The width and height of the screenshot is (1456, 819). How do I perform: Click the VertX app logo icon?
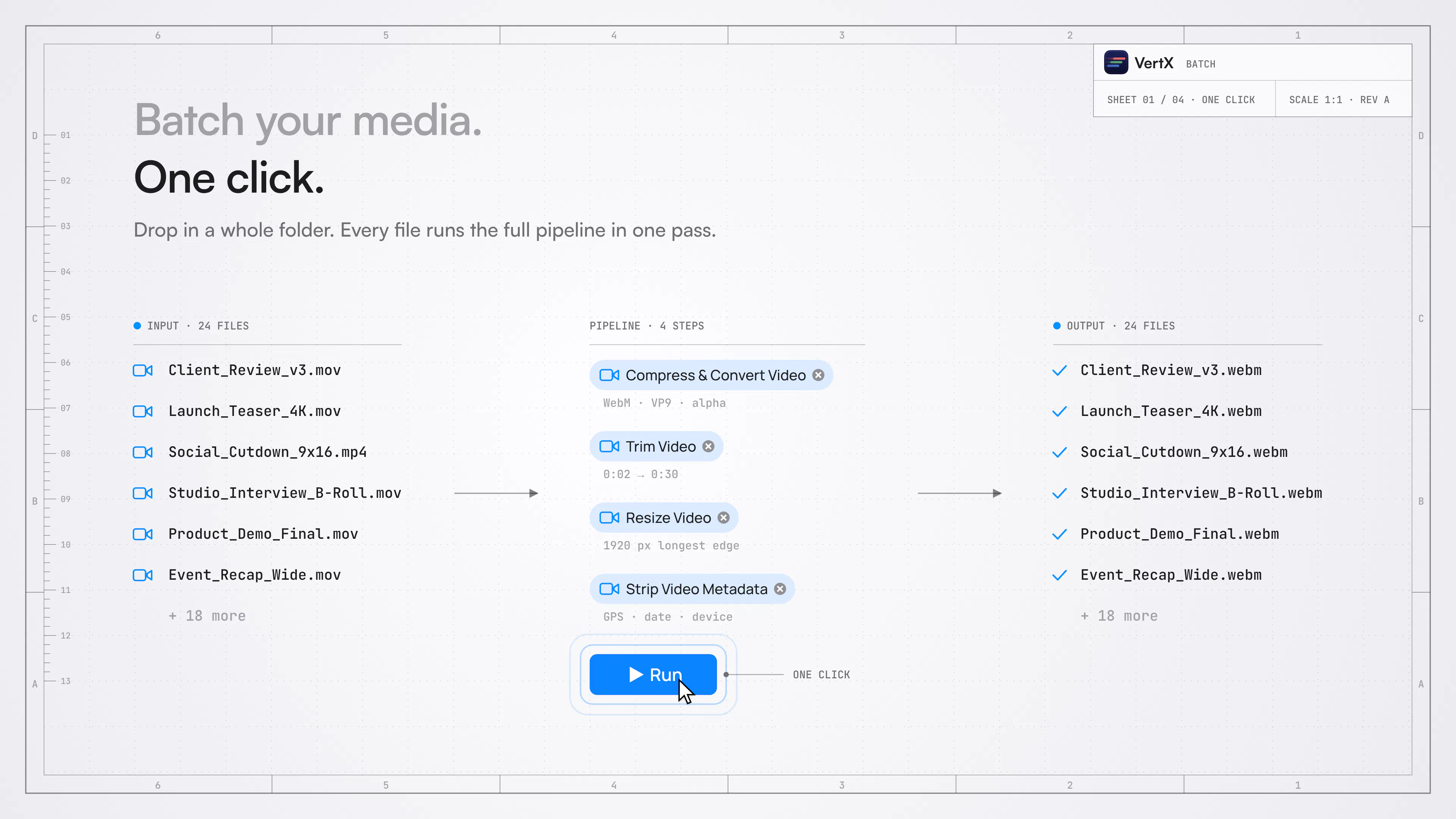click(1116, 63)
